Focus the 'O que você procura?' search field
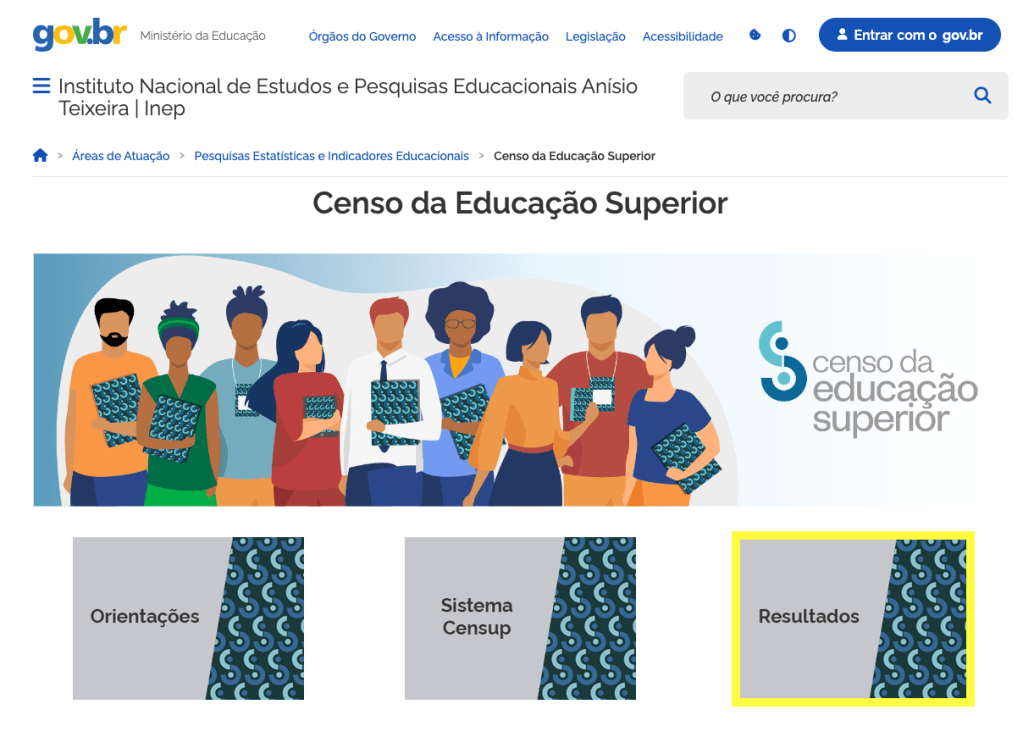The image size is (1023, 732). tap(830, 97)
